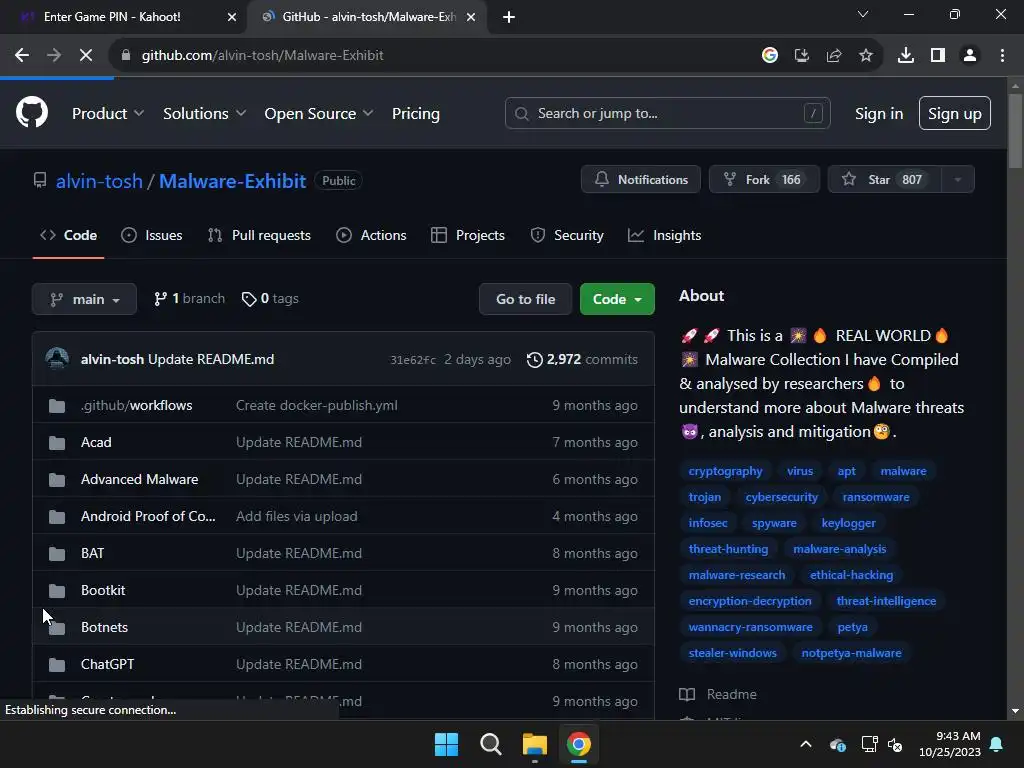The image size is (1024, 768).
Task: Click the Botnets folder icon
Action: tap(57, 628)
